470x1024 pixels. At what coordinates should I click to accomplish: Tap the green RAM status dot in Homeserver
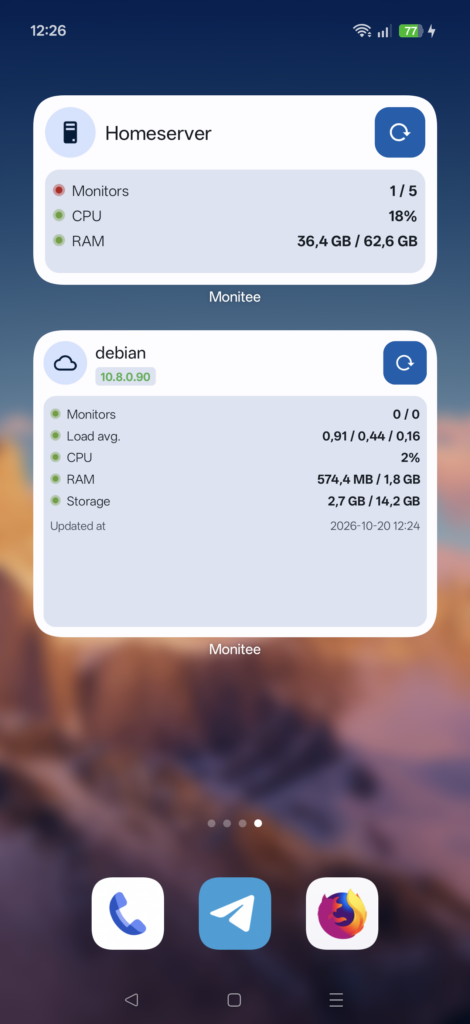click(59, 240)
